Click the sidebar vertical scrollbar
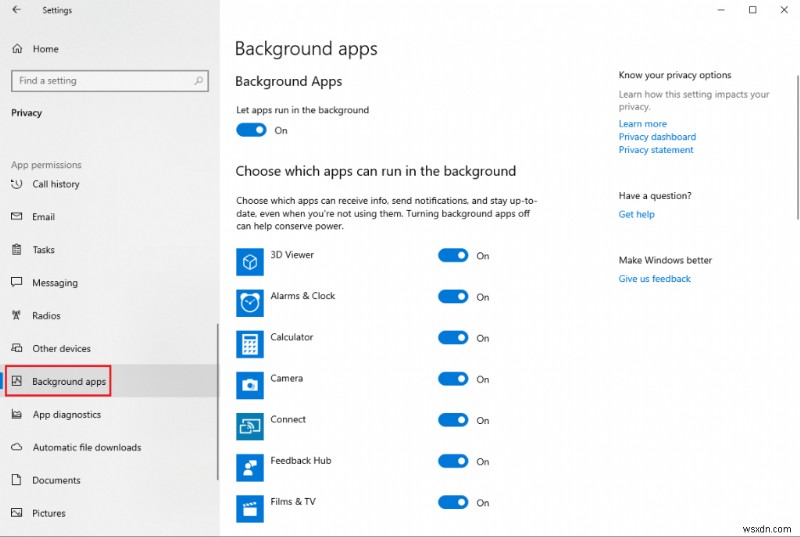 click(x=217, y=402)
